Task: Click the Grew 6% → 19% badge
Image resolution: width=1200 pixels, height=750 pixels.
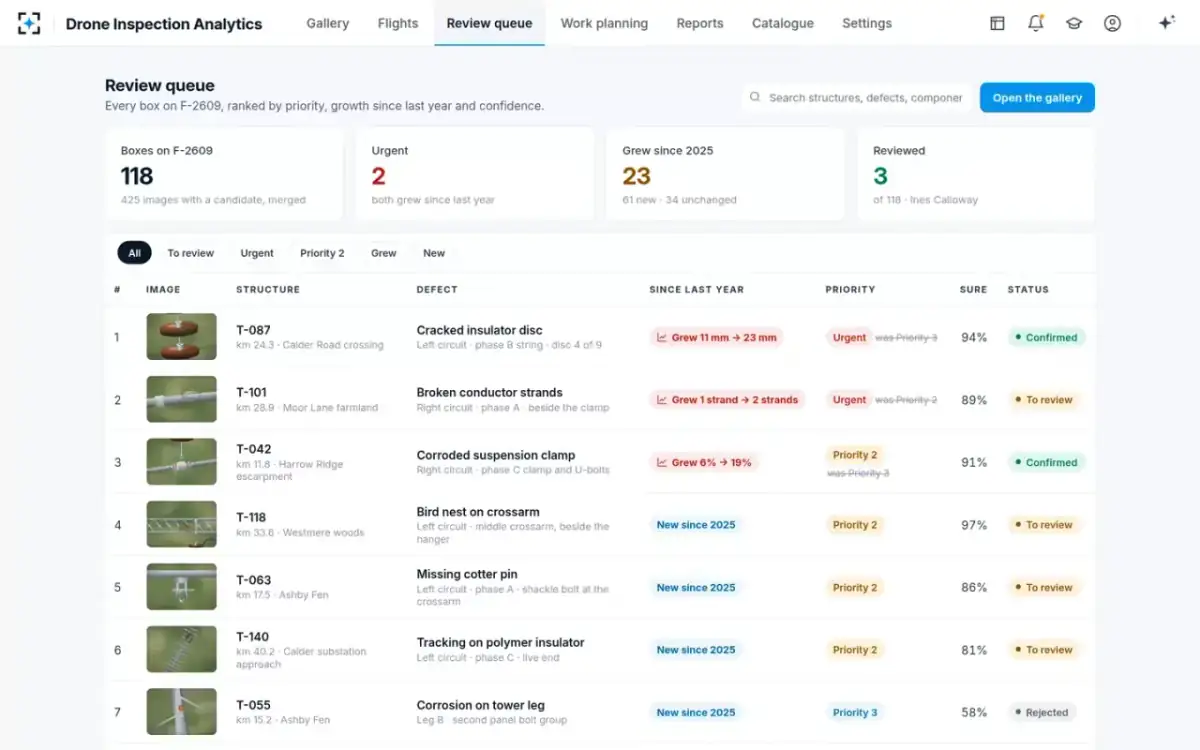Action: coord(704,462)
